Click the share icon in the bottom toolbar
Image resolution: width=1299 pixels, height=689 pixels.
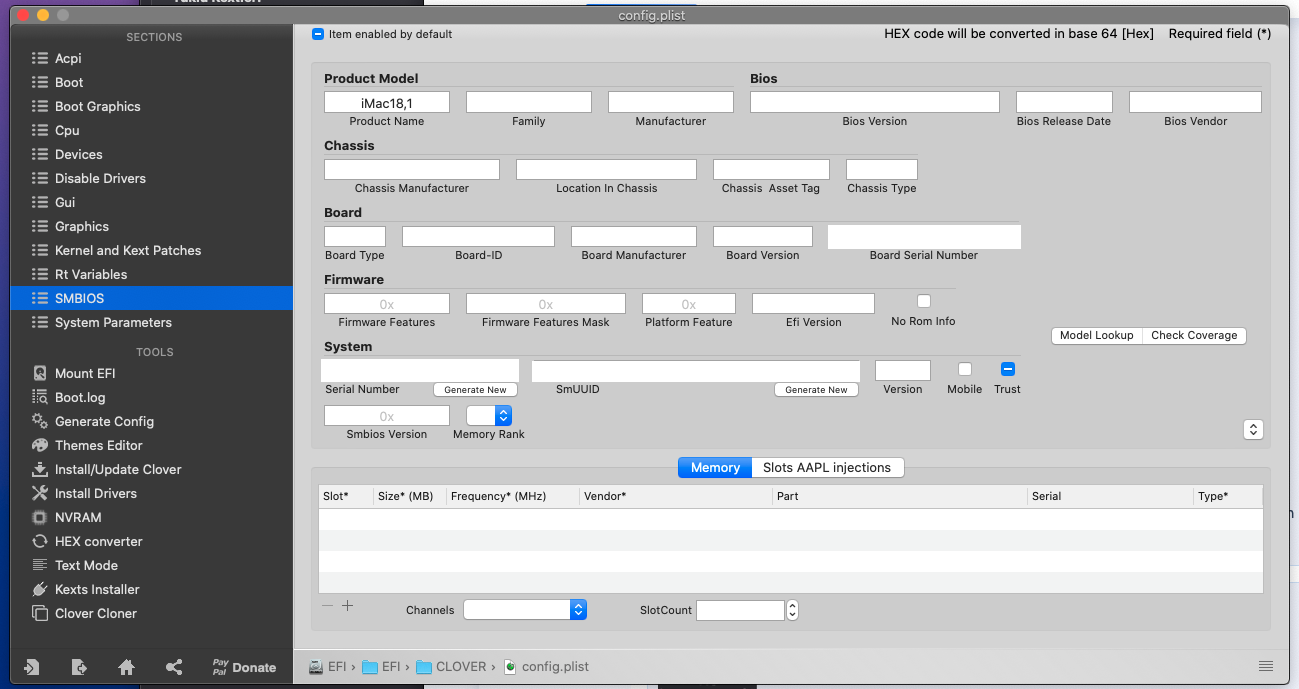(x=174, y=667)
